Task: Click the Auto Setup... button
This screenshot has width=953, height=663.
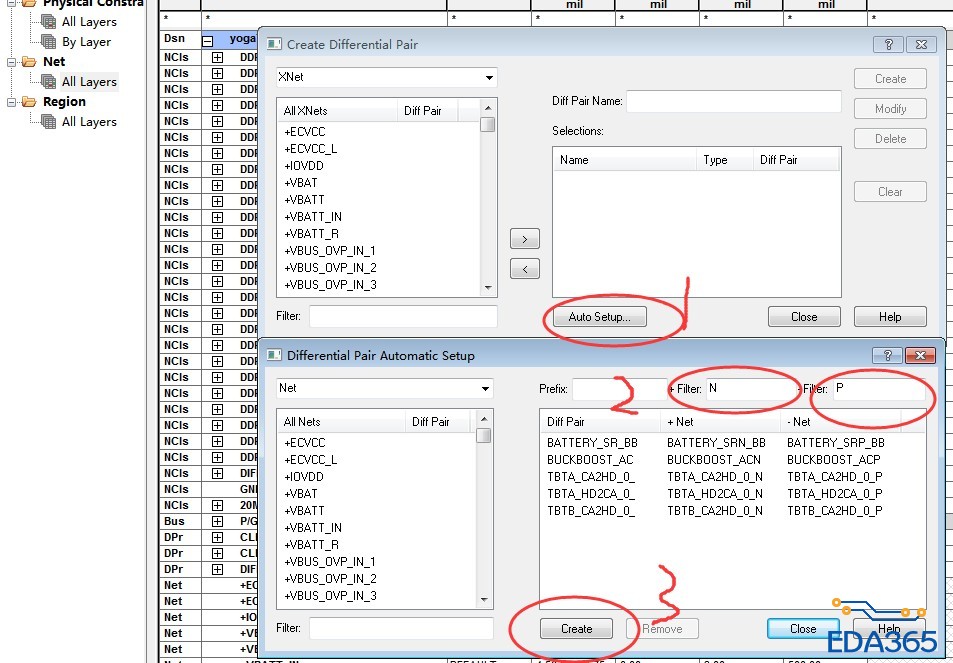Action: click(599, 317)
